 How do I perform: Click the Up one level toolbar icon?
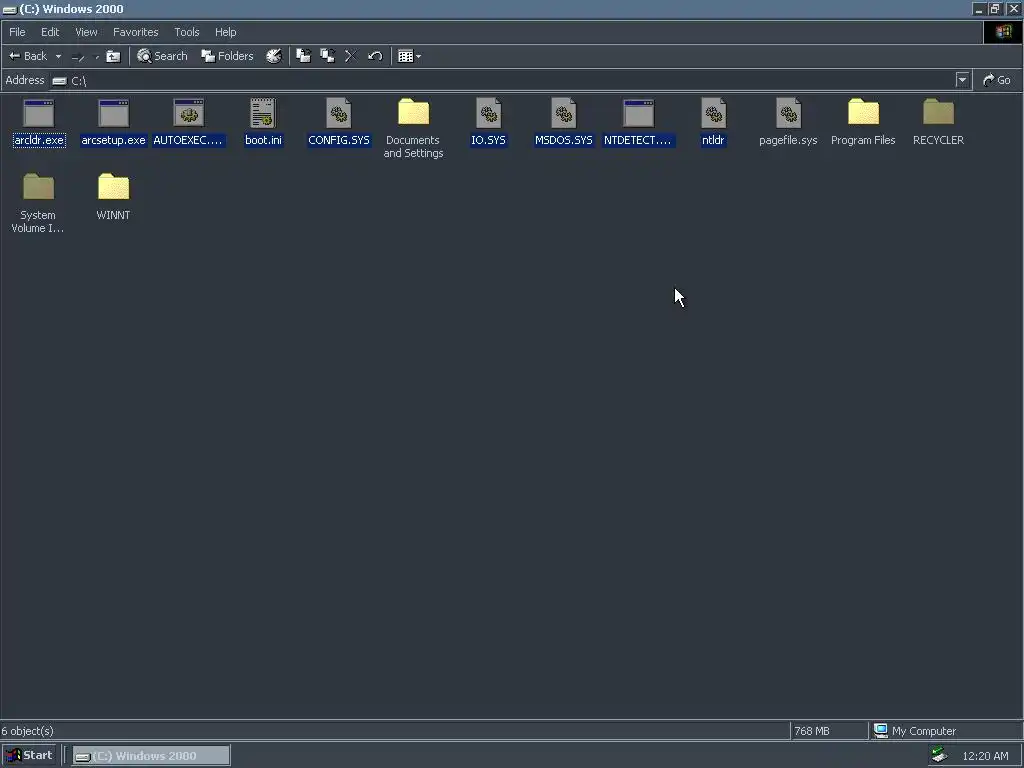click(x=113, y=56)
